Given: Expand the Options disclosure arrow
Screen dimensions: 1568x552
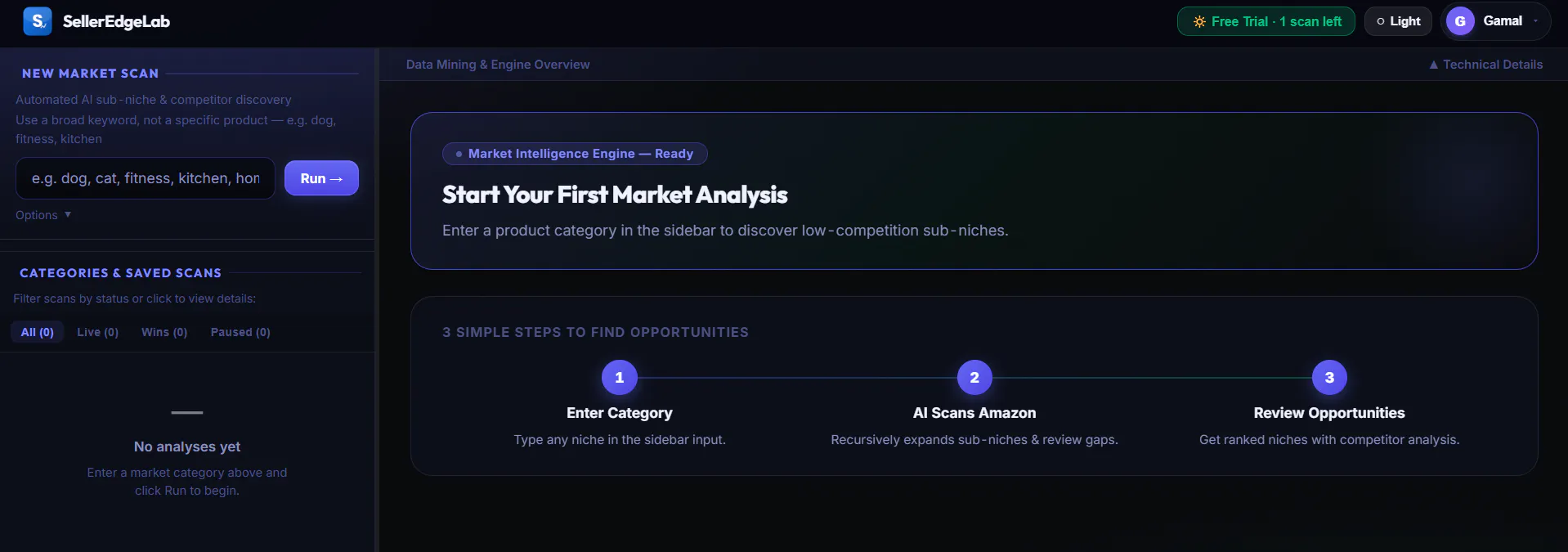Looking at the screenshot, I should pos(68,214).
